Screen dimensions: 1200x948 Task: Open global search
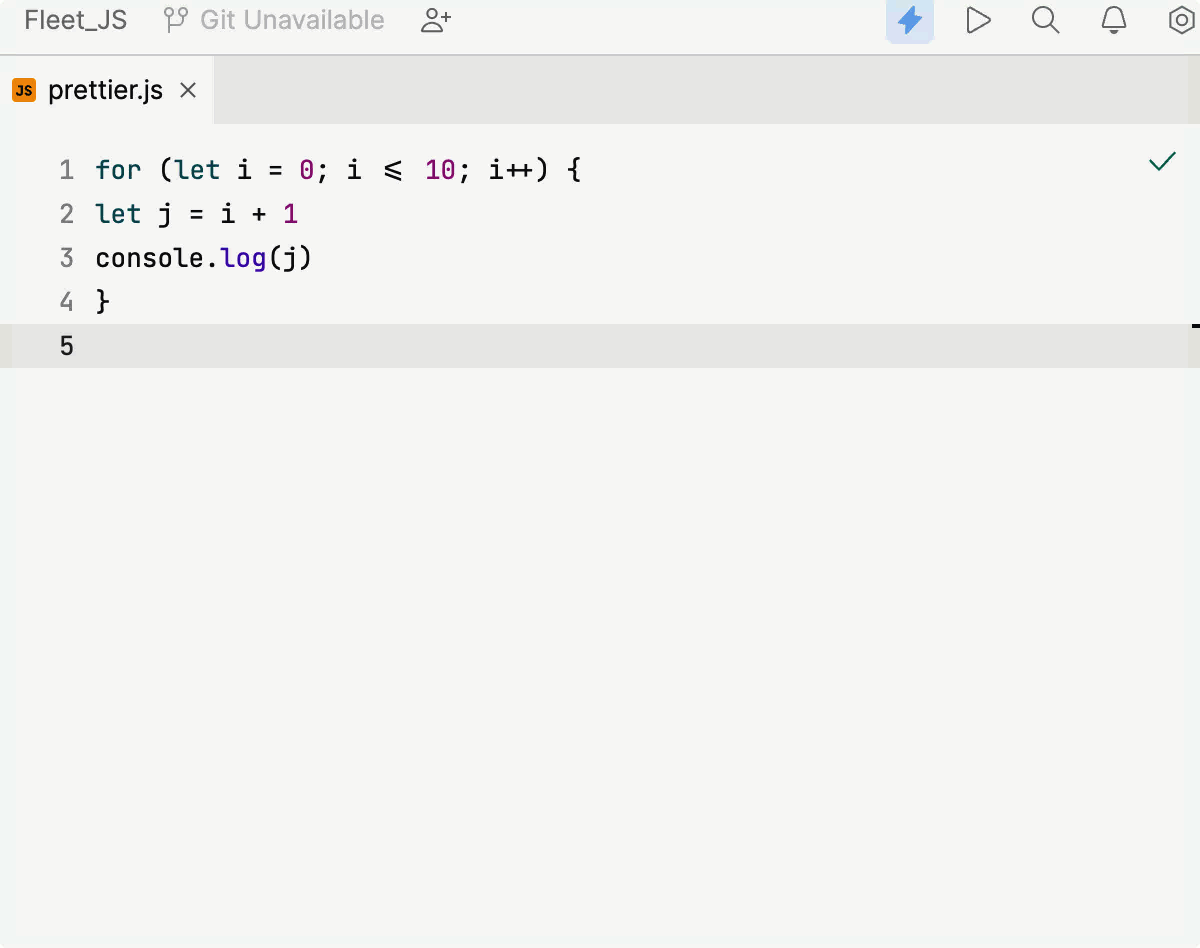tap(1046, 20)
